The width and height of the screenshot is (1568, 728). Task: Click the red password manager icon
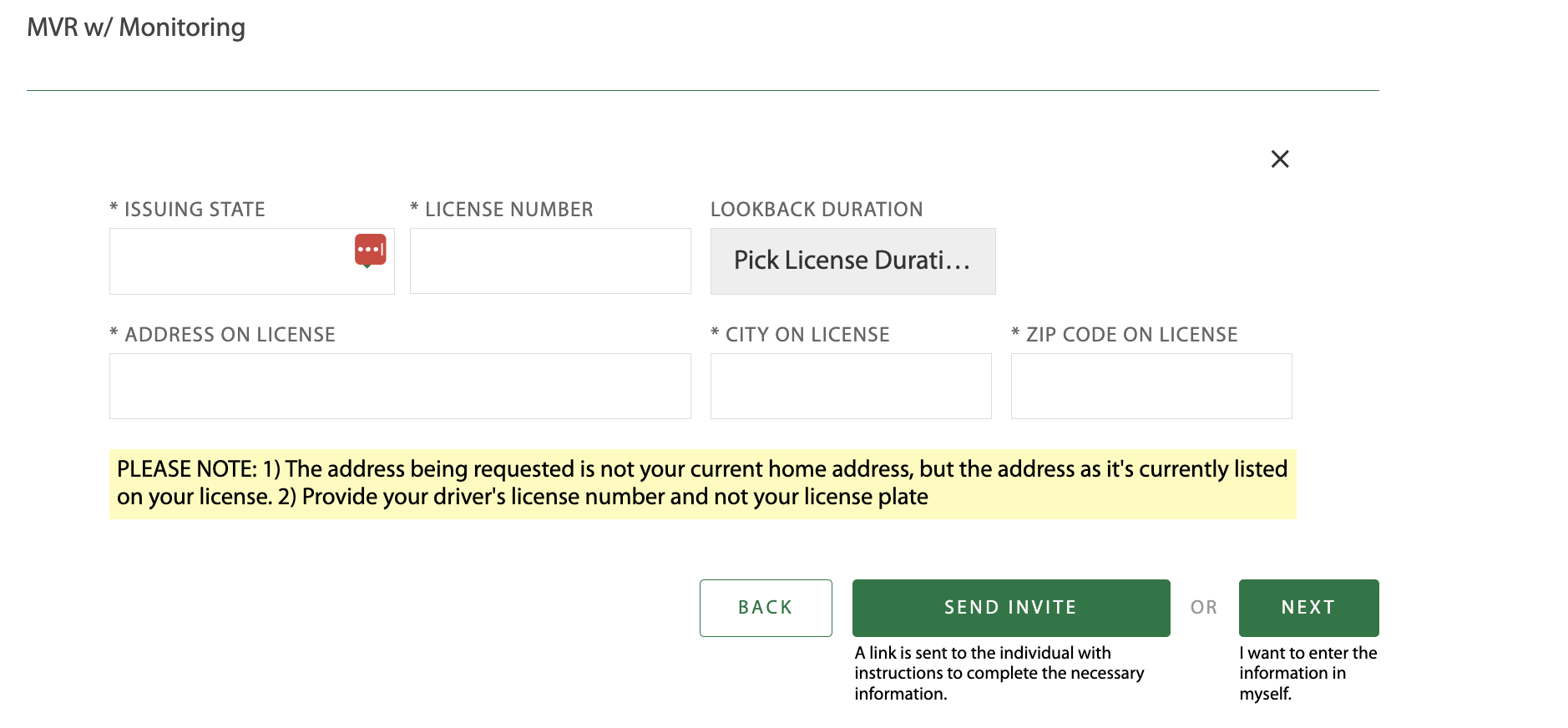coord(370,250)
